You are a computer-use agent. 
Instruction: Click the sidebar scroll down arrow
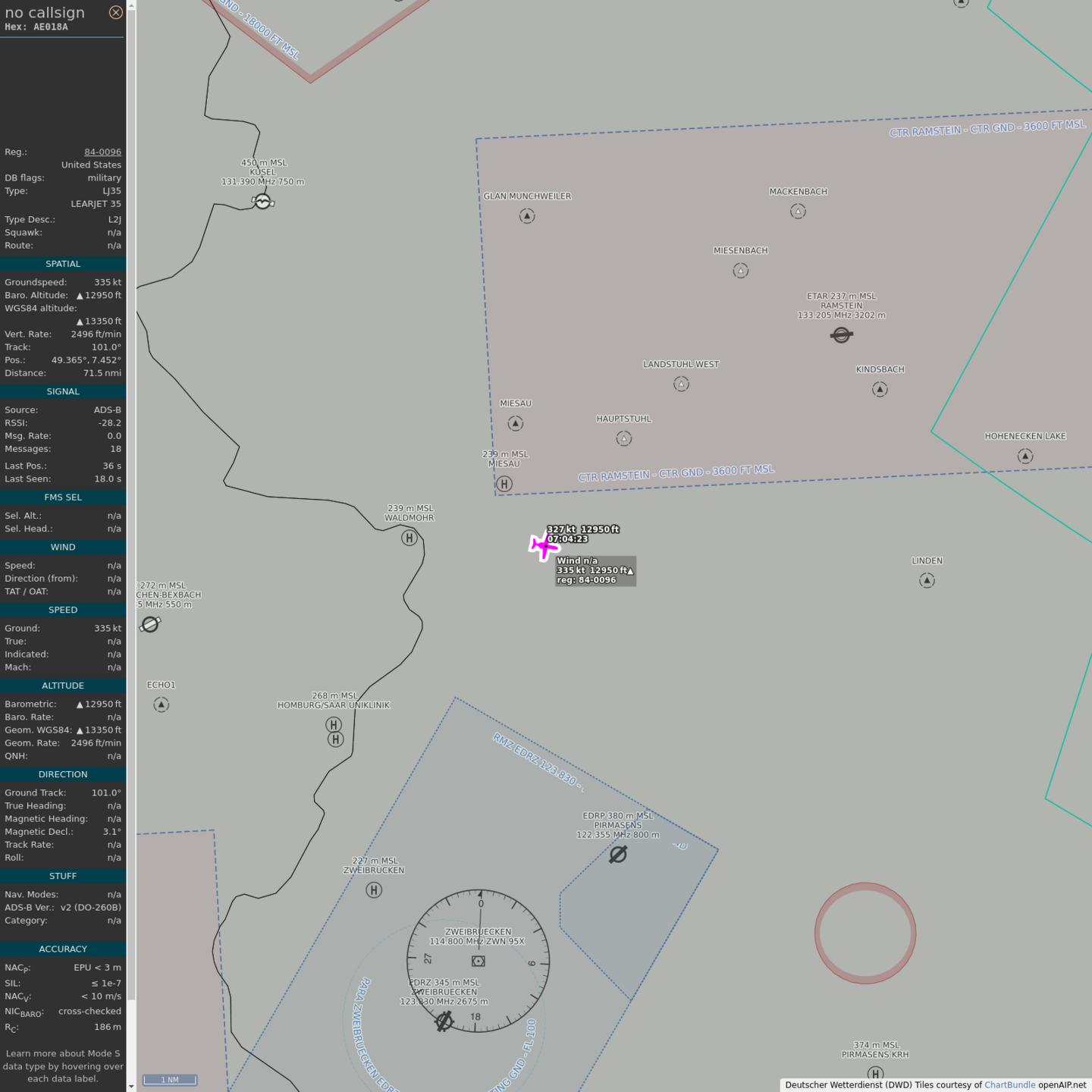[131, 1086]
